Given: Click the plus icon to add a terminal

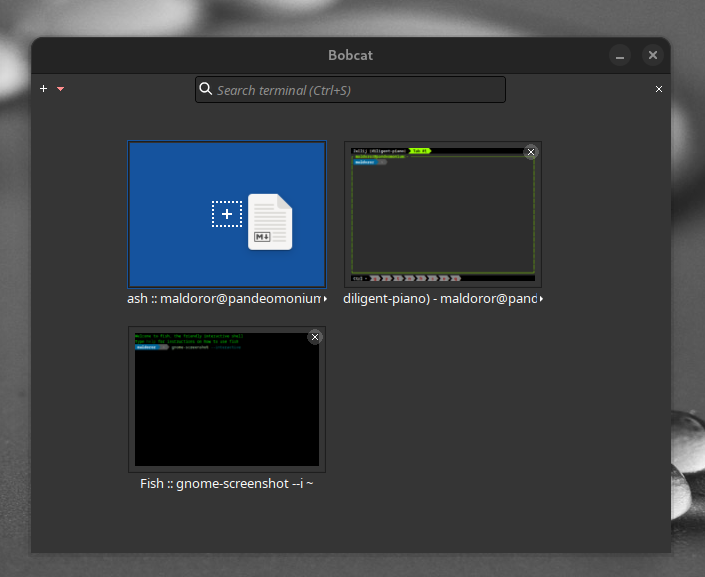Looking at the screenshot, I should pos(43,89).
